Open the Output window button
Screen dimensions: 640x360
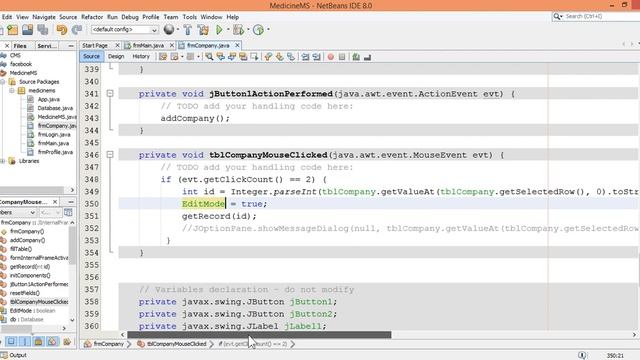pos(14,356)
